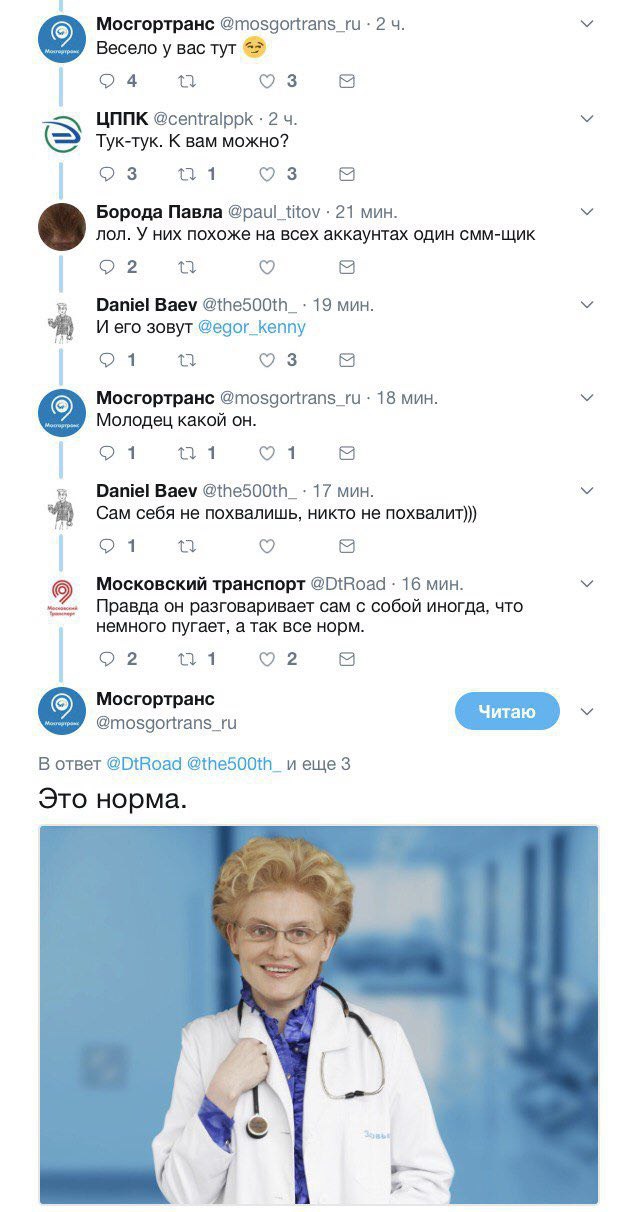Open Мосгортранс avatar next to Читаю button
Image resolution: width=636 pixels, height=1212 pixels.
click(x=62, y=711)
